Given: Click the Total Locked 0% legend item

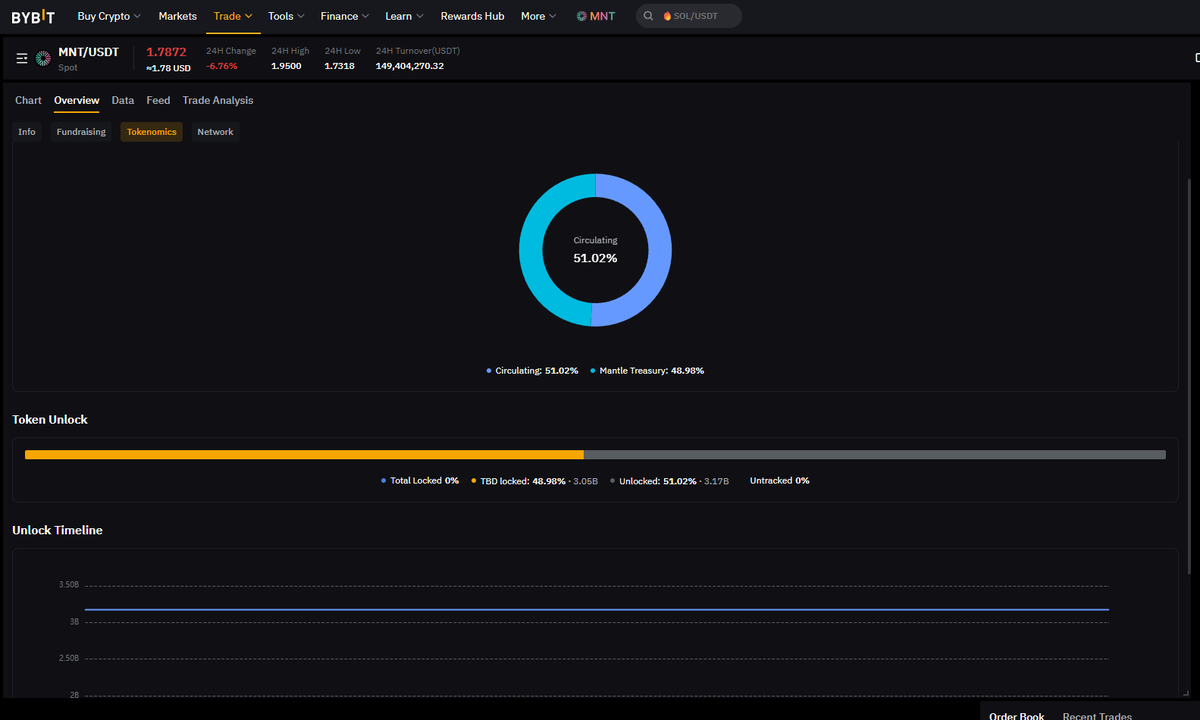Looking at the screenshot, I should pyautogui.click(x=420, y=481).
